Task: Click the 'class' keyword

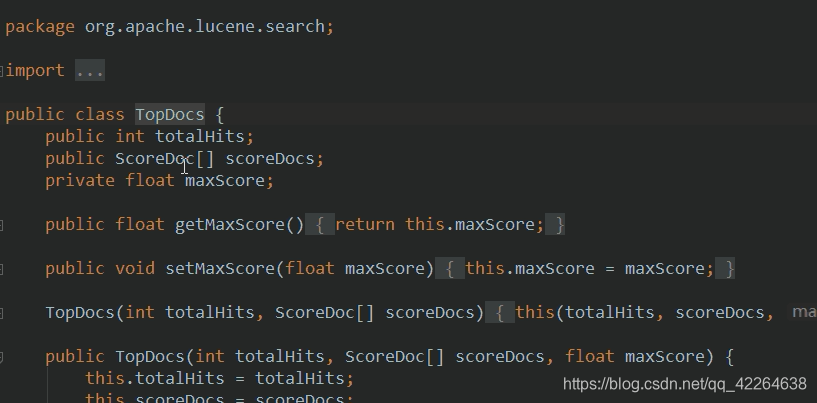Action: point(100,115)
